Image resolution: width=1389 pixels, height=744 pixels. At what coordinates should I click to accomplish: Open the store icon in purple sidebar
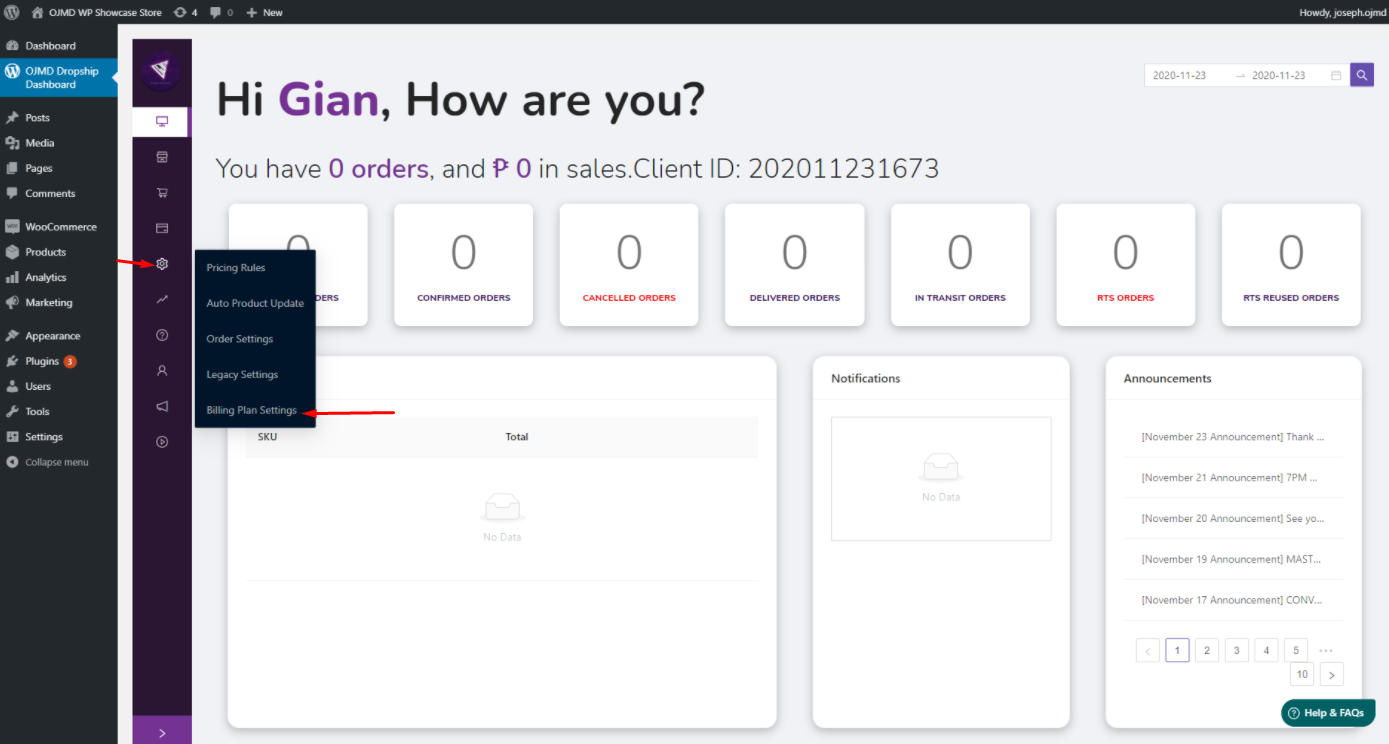pyautogui.click(x=162, y=157)
